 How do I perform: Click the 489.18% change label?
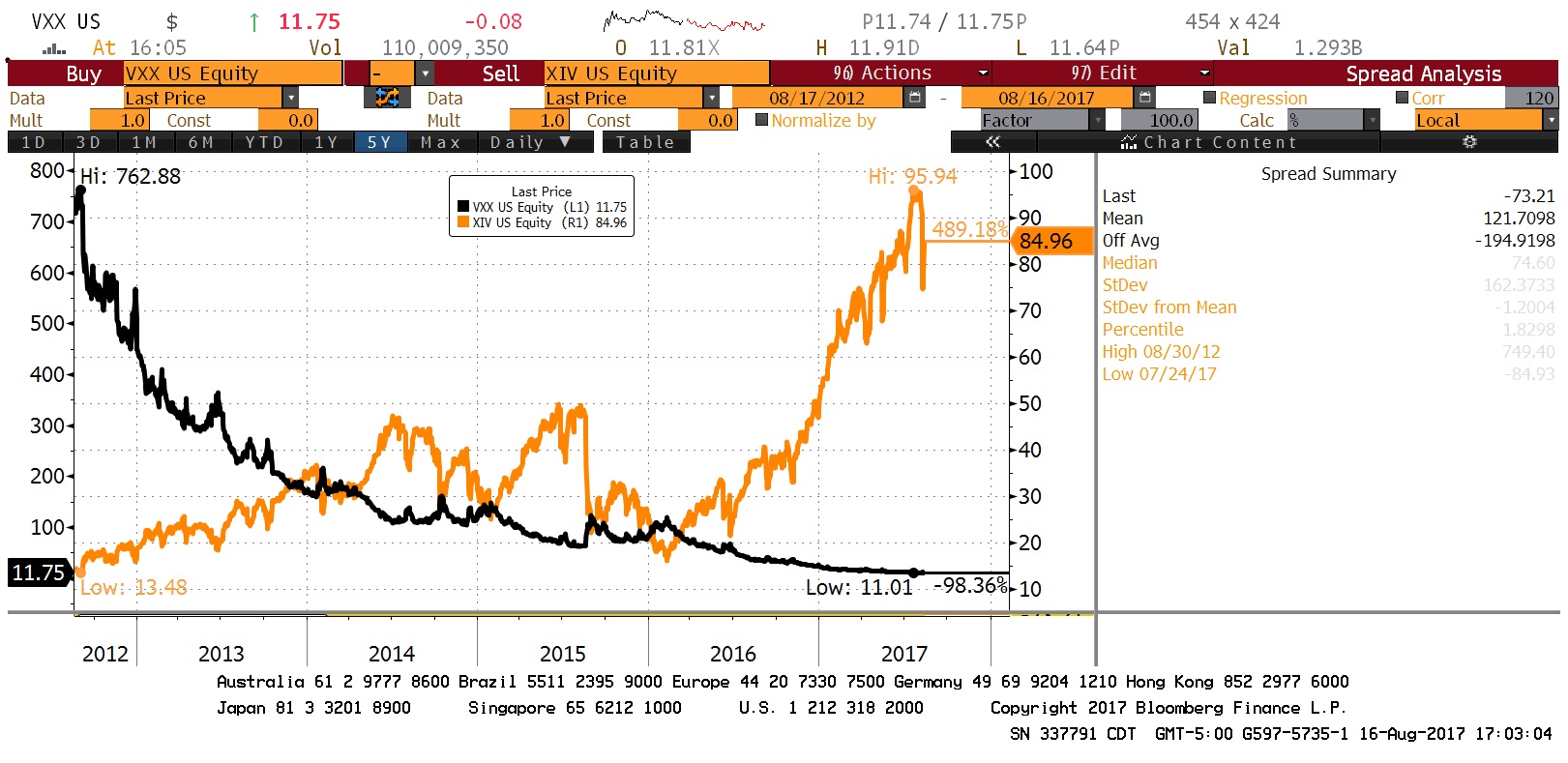click(969, 229)
